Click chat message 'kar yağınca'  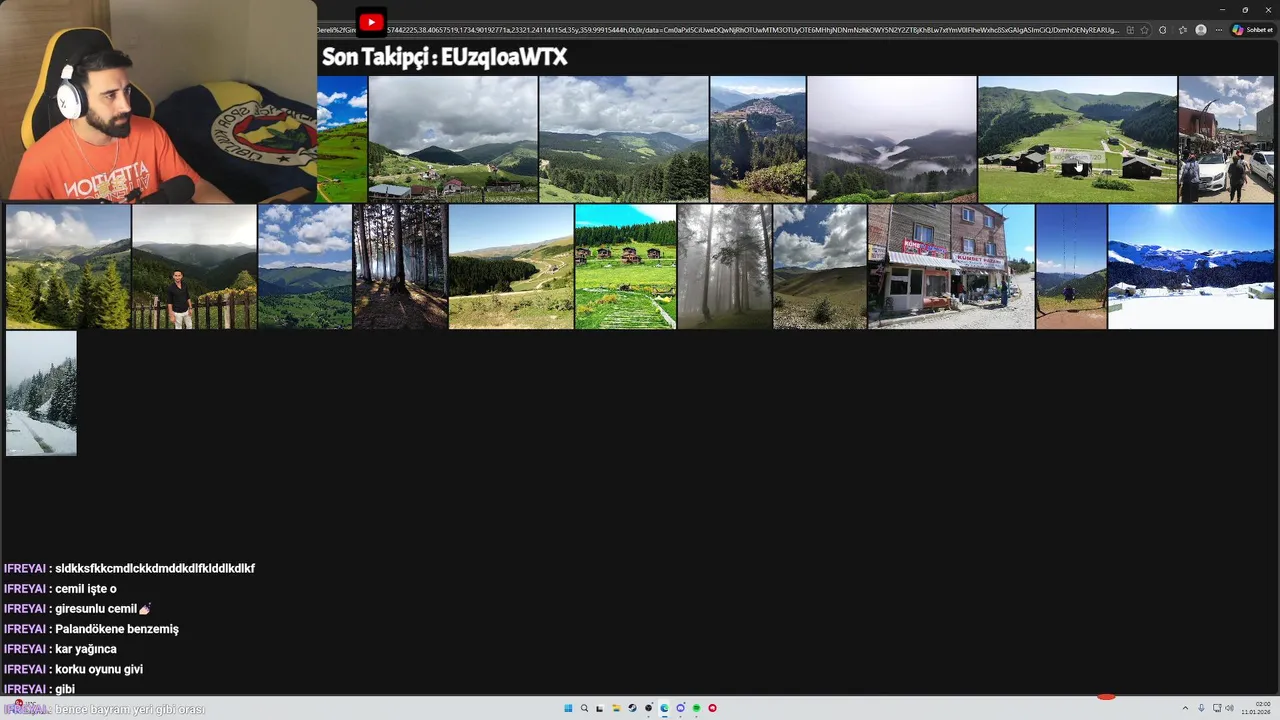[x=86, y=649]
